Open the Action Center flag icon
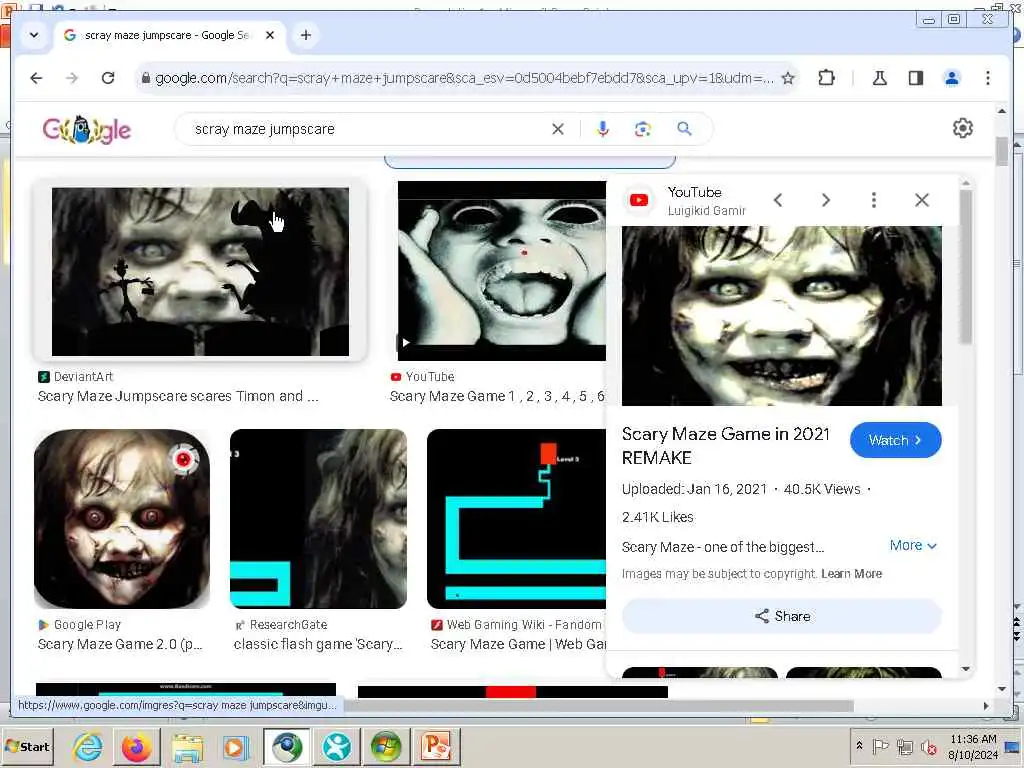 click(x=880, y=746)
